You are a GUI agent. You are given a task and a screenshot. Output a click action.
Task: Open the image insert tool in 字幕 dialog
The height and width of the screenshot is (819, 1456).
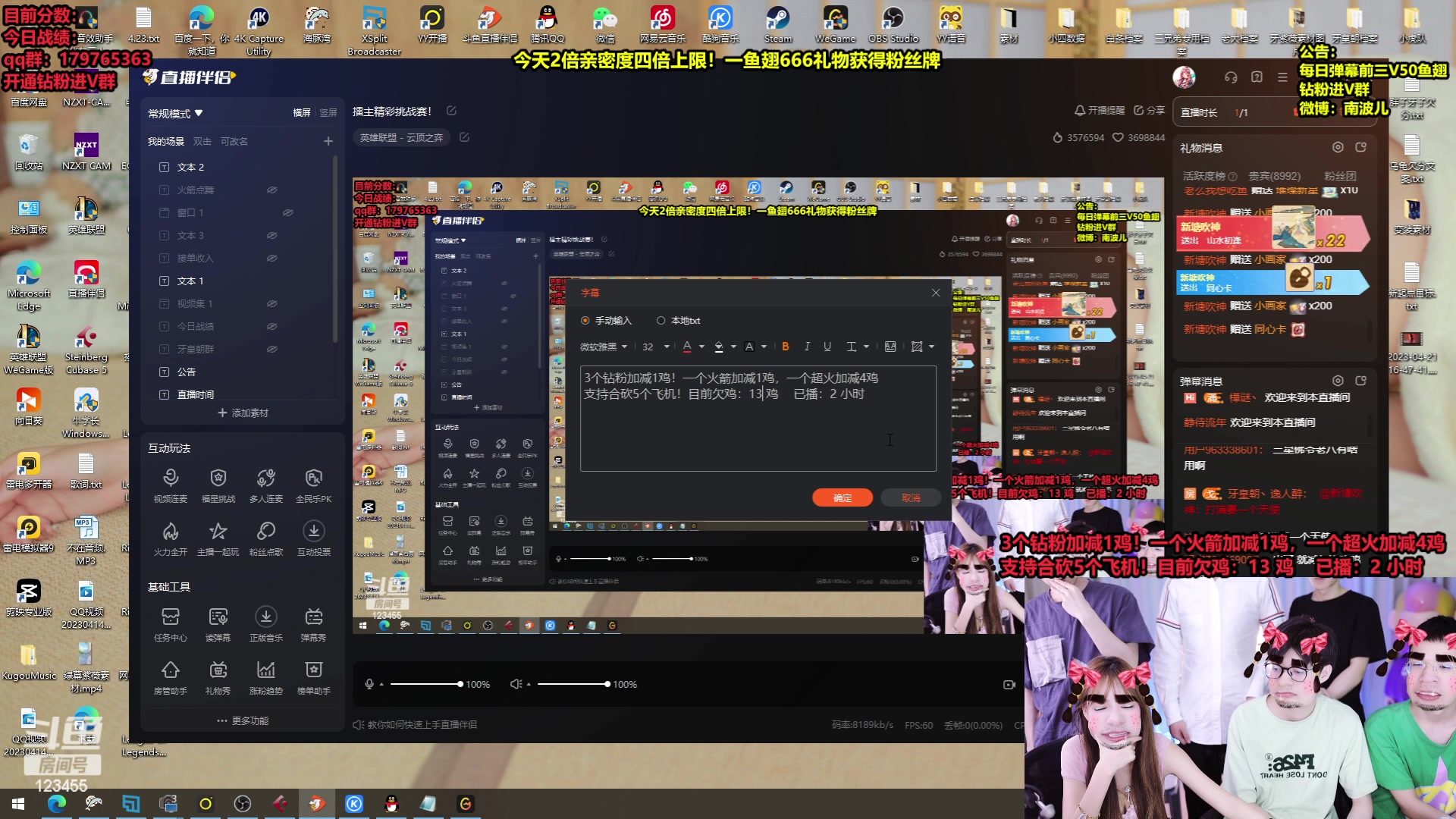coord(890,347)
